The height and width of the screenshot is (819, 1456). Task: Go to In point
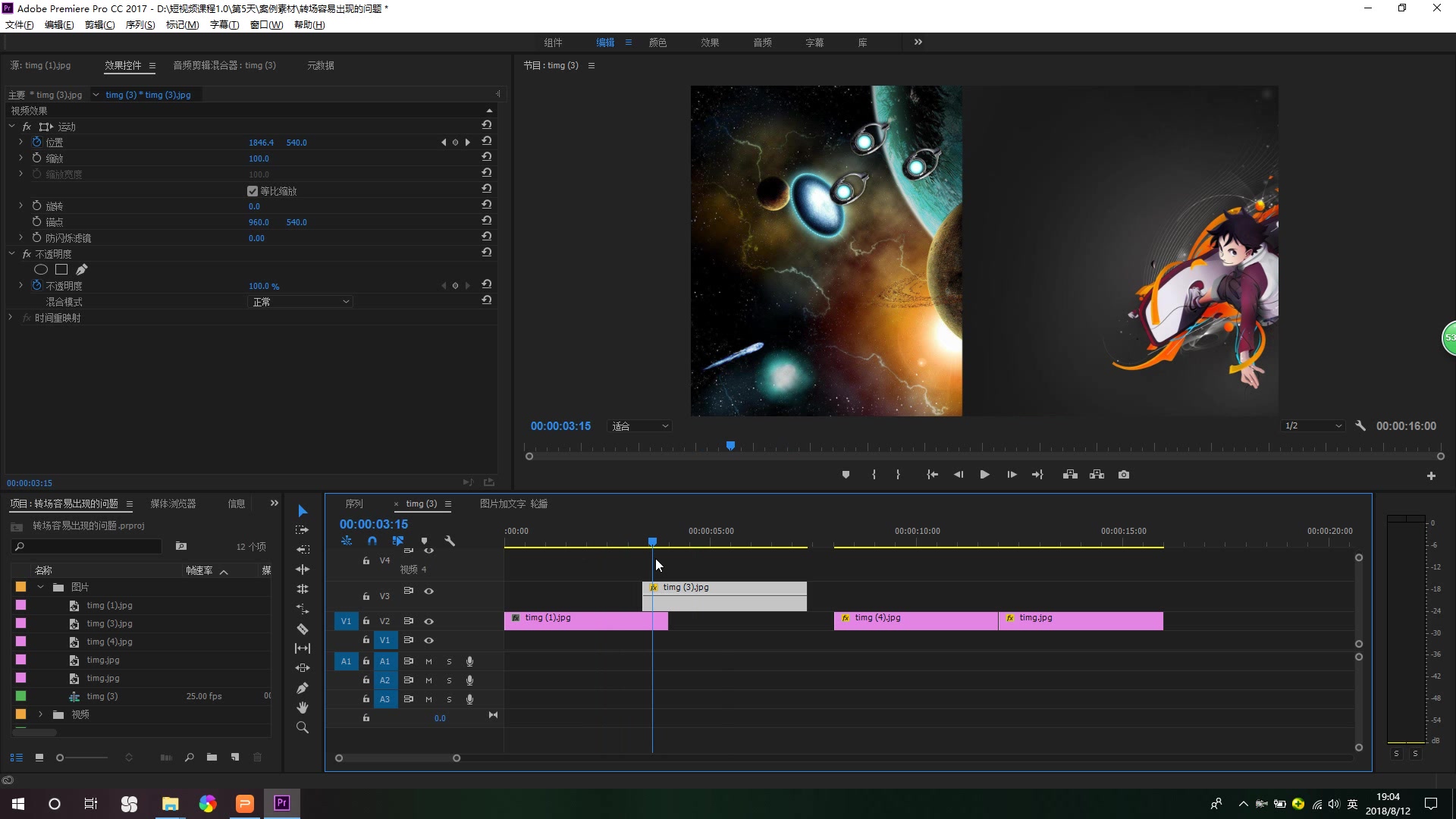click(x=932, y=475)
